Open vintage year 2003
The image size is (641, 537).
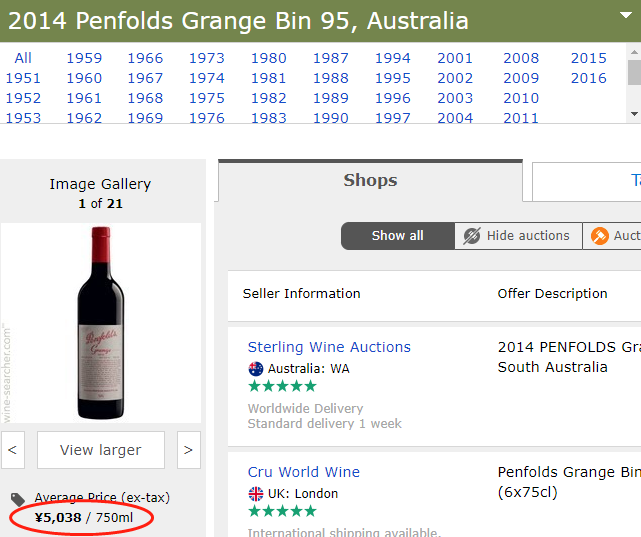455,98
